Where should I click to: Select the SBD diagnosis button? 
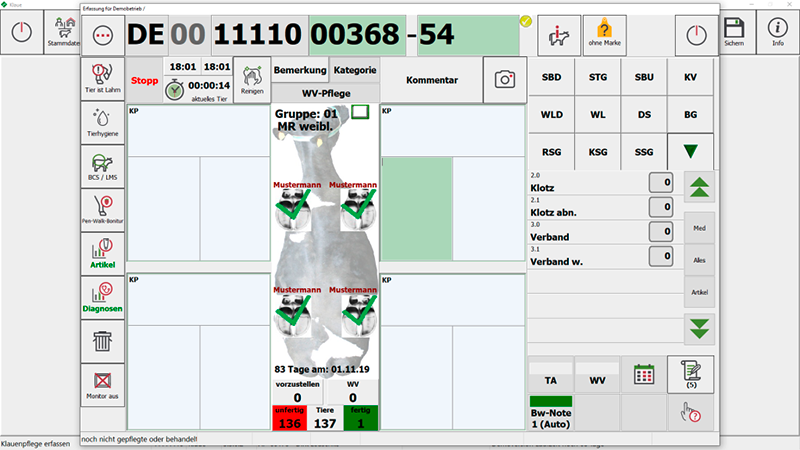(552, 78)
